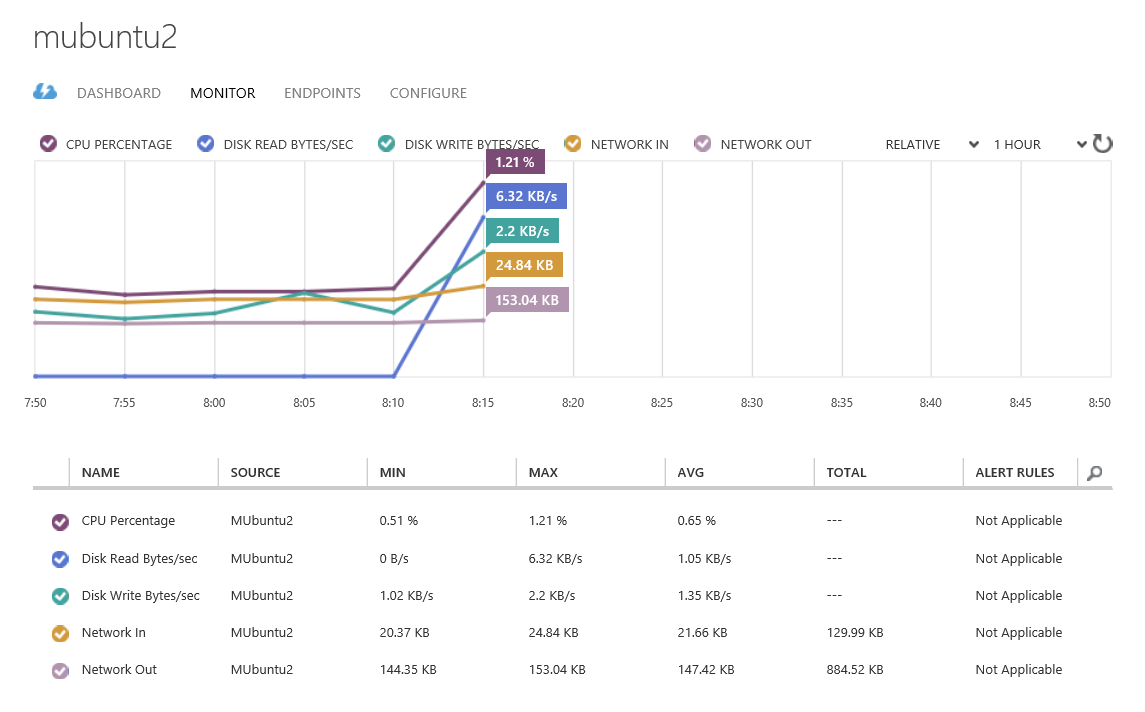The image size is (1145, 712).
Task: Go to the Configure tab
Action: (428, 93)
